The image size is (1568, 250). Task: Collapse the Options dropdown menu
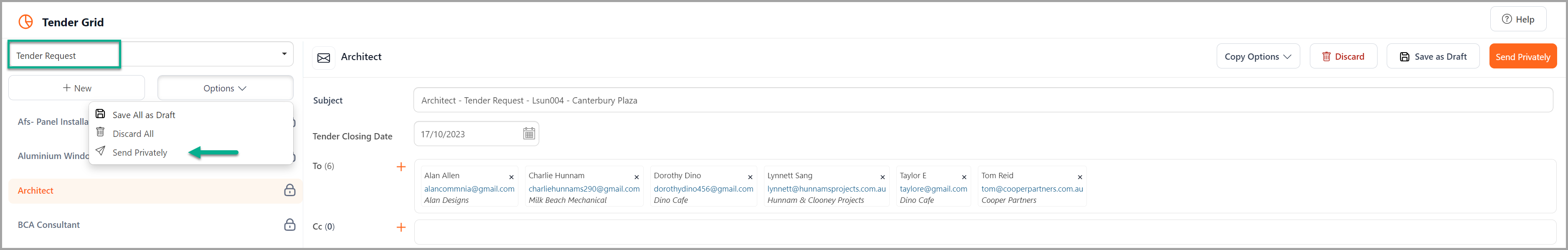pos(225,88)
